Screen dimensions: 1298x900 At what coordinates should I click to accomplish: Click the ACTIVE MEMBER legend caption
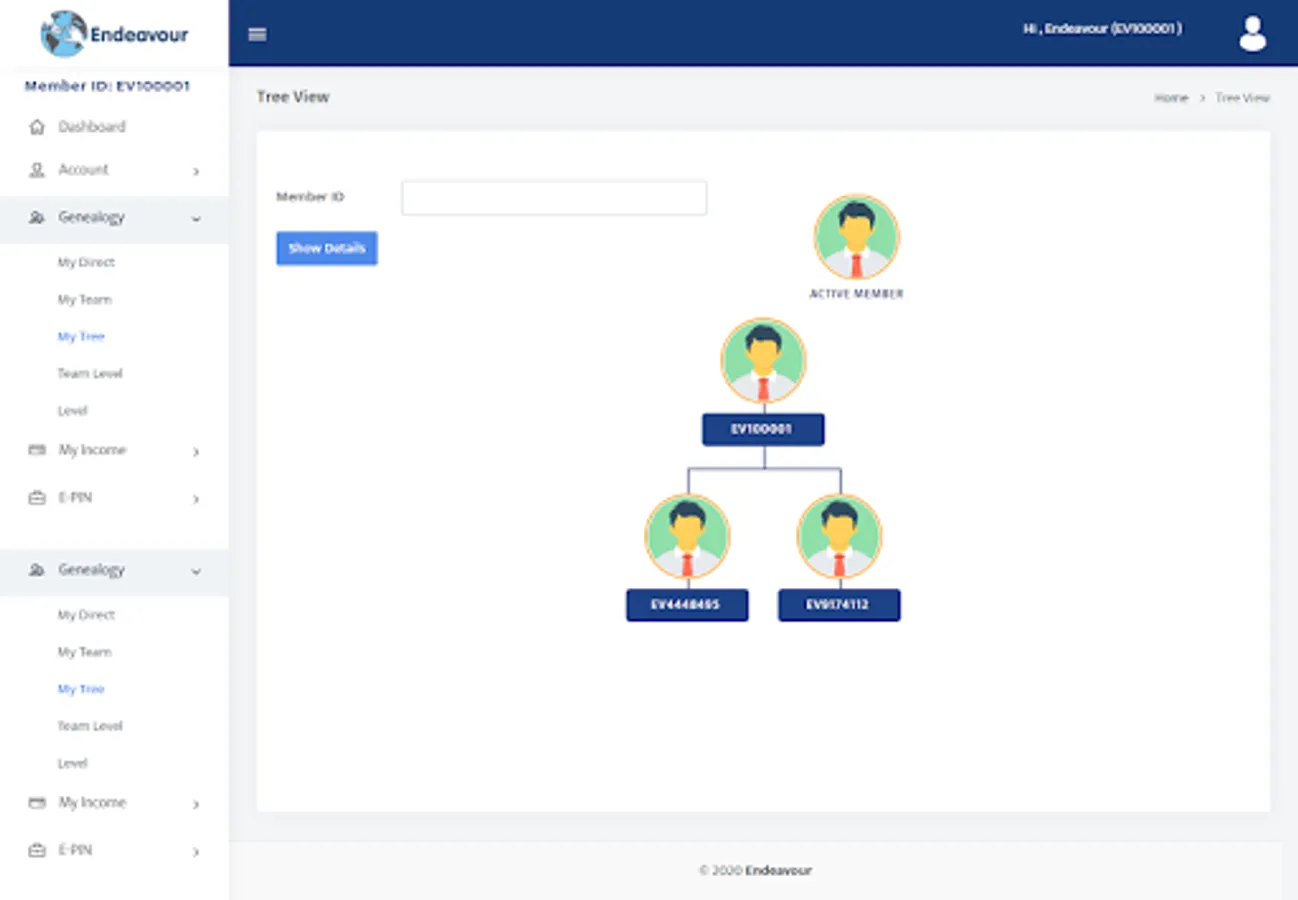click(x=856, y=294)
